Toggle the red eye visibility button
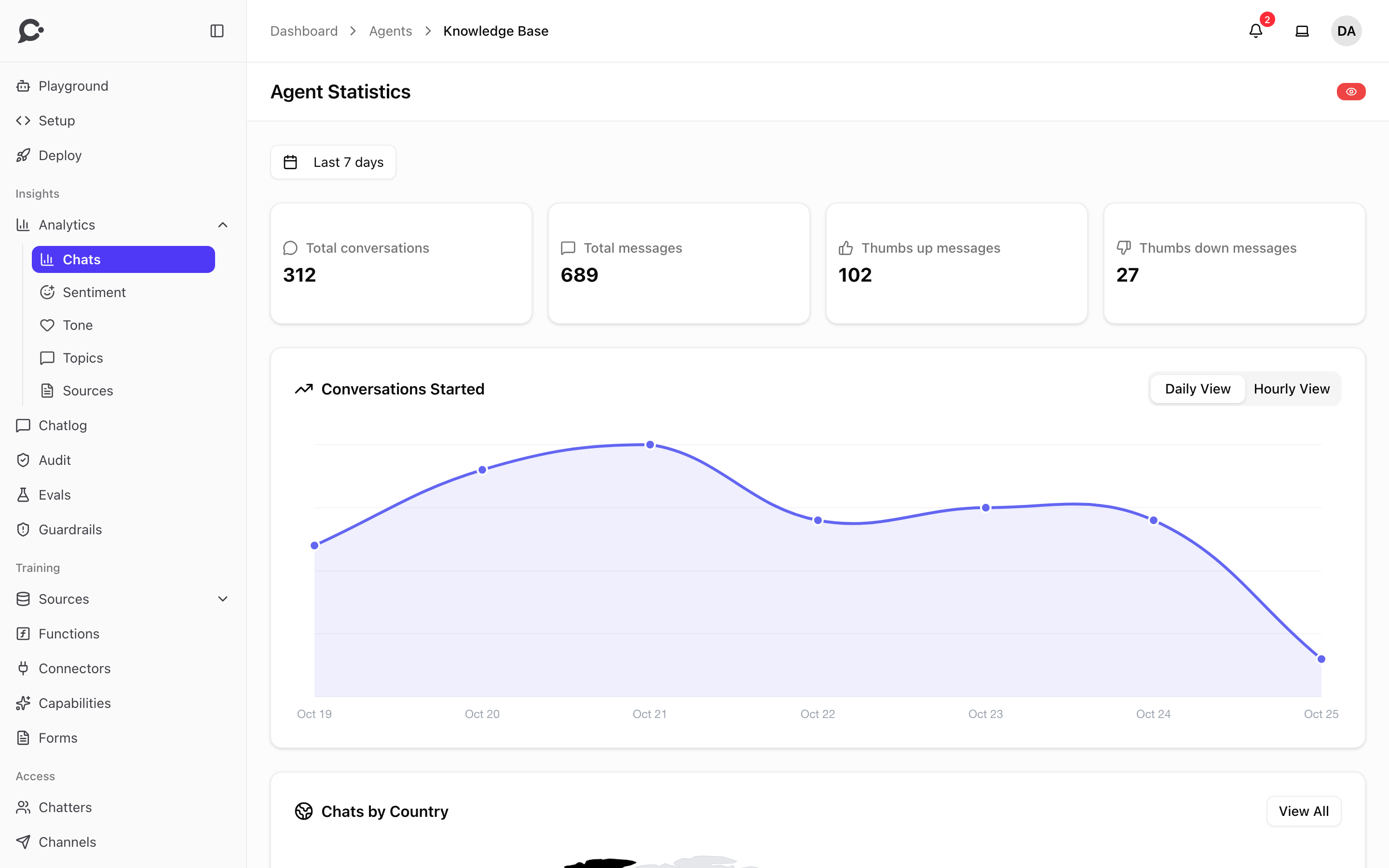1389x868 pixels. pyautogui.click(x=1351, y=92)
